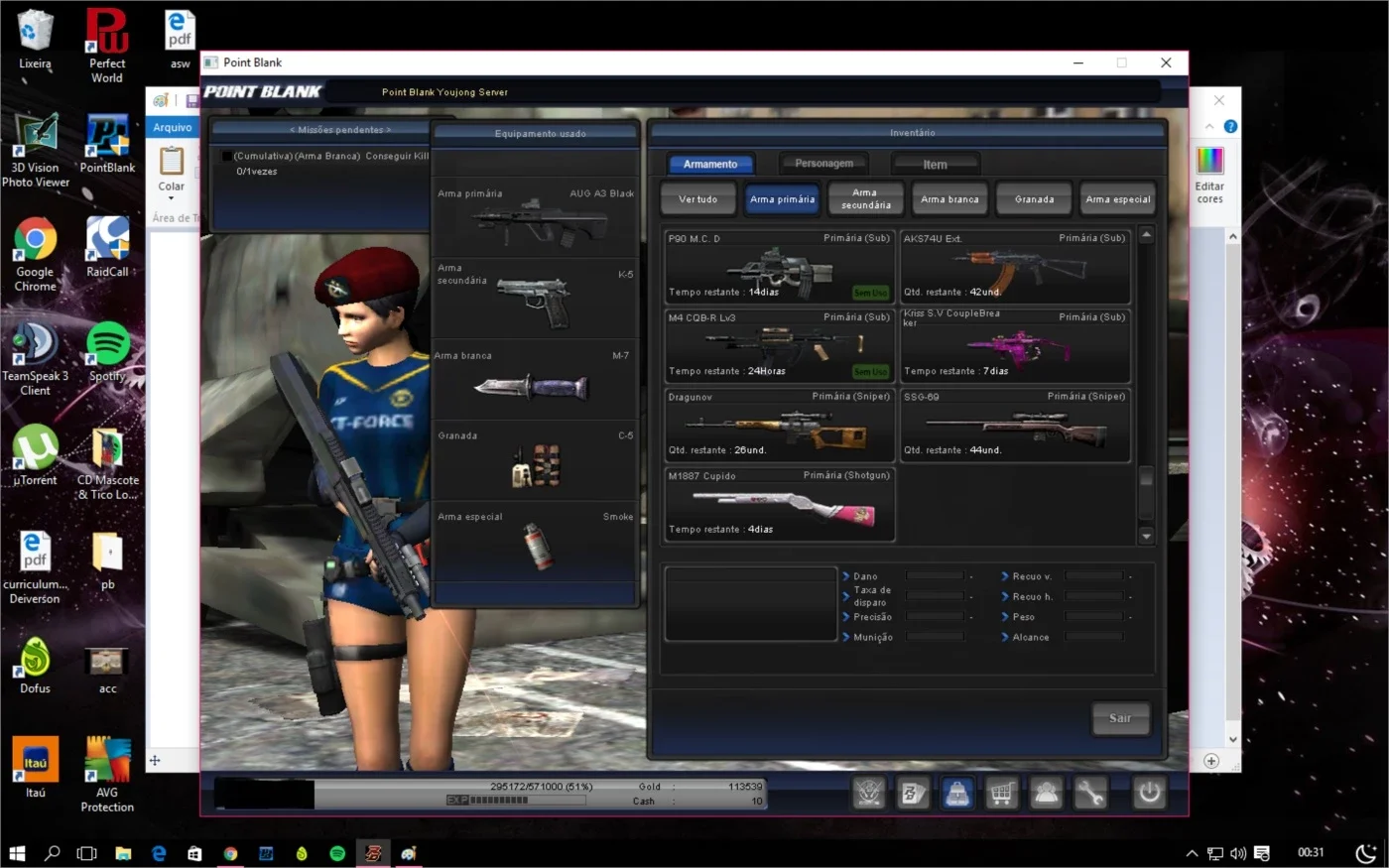
Task: Select the Kriss S.V CoupleBreaker card
Action: [x=1014, y=345]
